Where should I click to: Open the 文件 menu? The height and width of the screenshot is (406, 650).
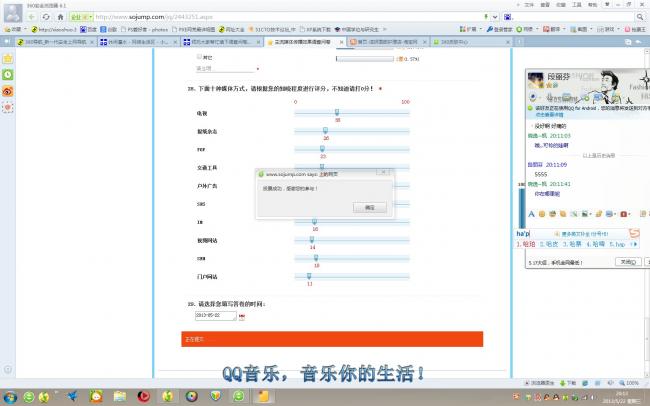(x=529, y=5)
